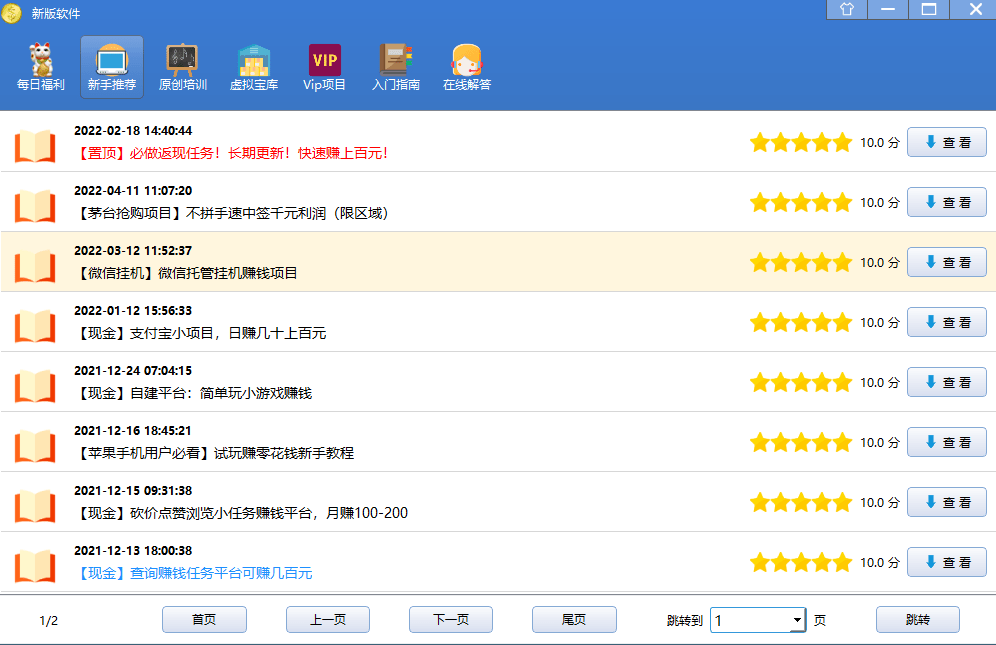
Task: Open title 【苹果手机用户必看】试玩赚零花钱新手教程
Action: (x=215, y=453)
